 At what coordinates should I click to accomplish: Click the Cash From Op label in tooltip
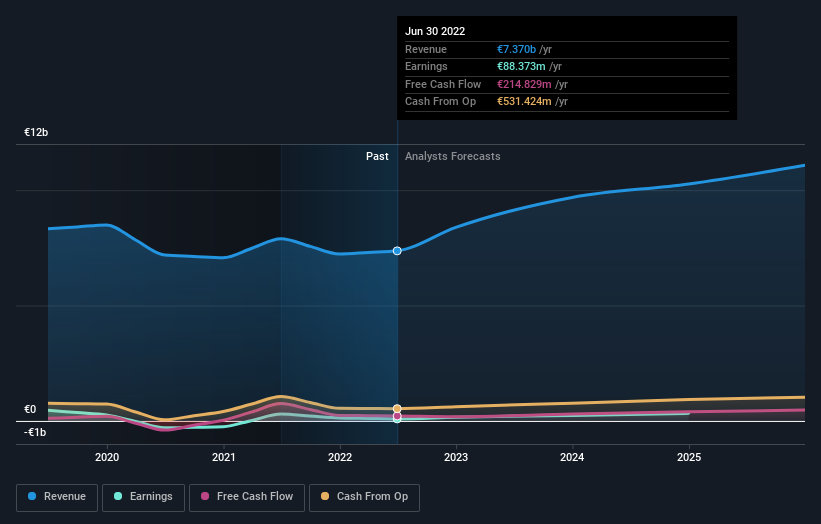click(440, 102)
